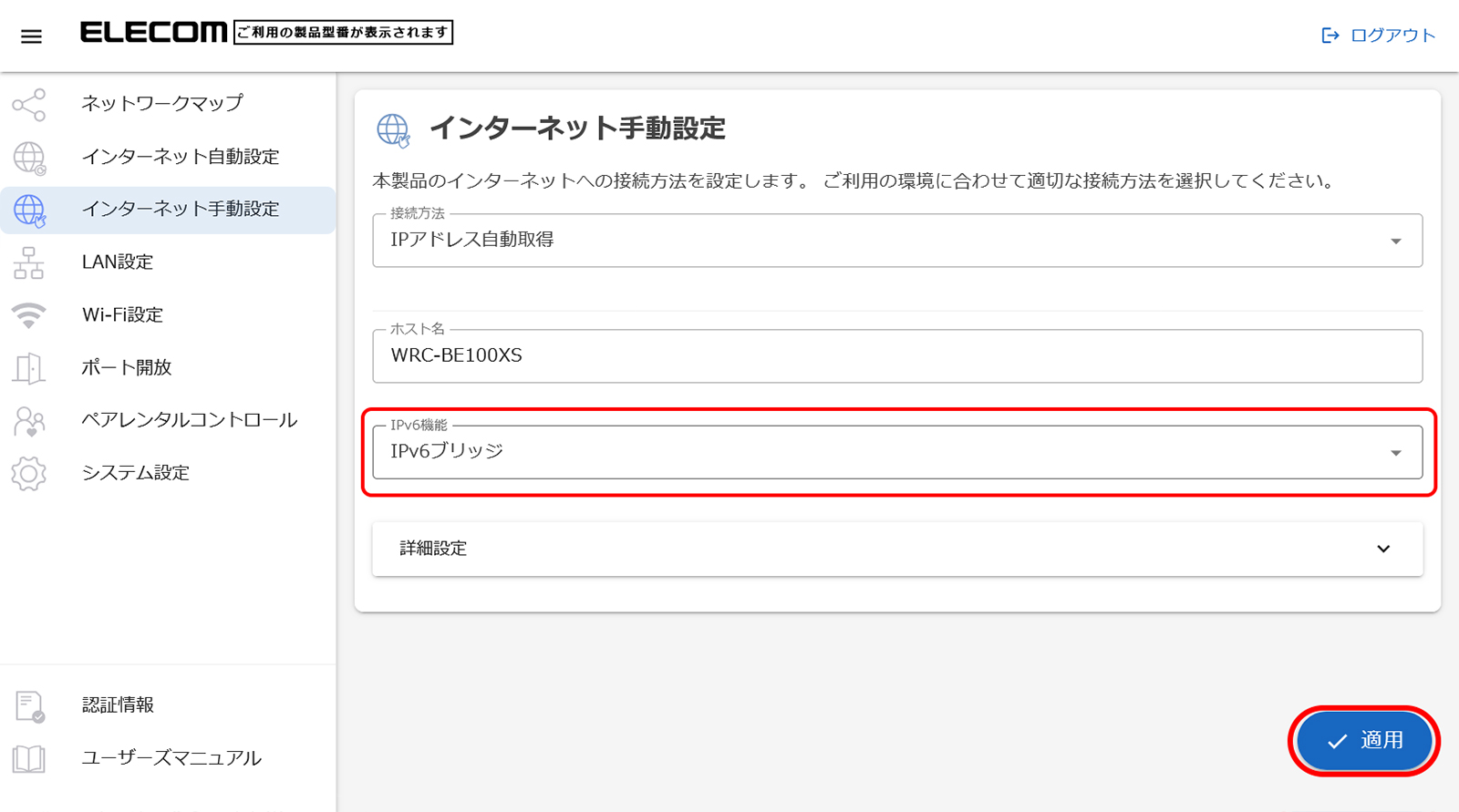Click the 認証情報 certificate icon
The width and height of the screenshot is (1459, 812).
[x=29, y=706]
